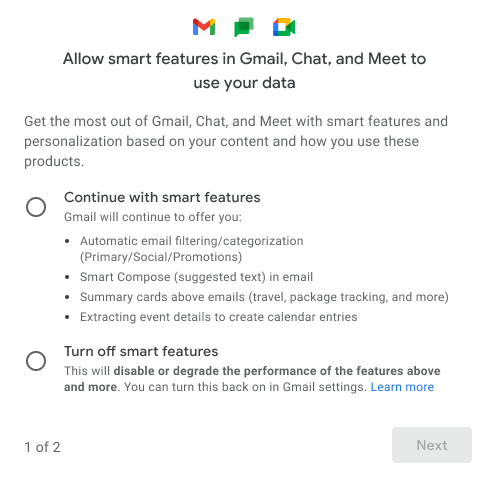Select the Continue with smart features radio button
Viewport: 488px width, 482px height.
pos(36,207)
